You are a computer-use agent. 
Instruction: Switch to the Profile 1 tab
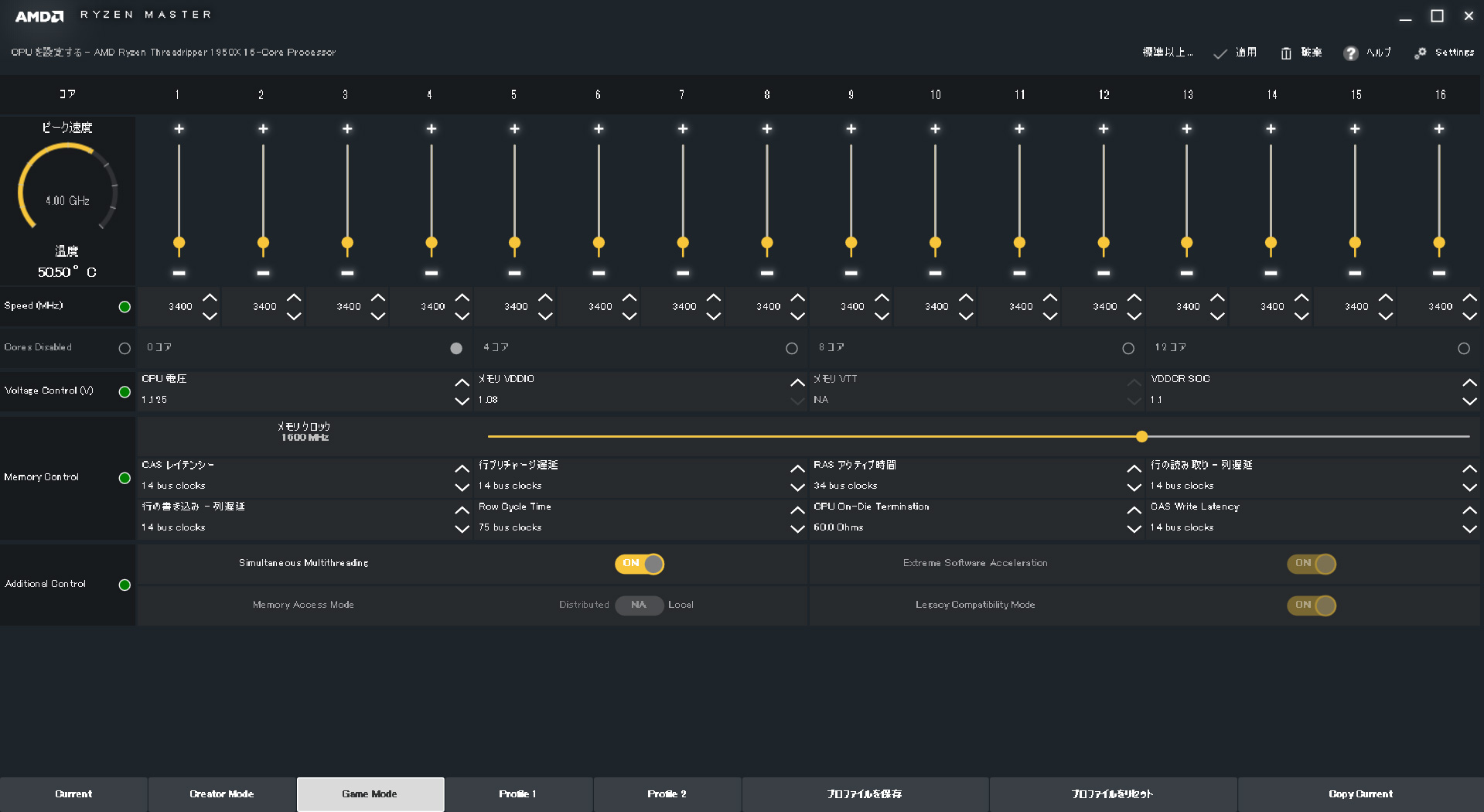click(x=518, y=794)
